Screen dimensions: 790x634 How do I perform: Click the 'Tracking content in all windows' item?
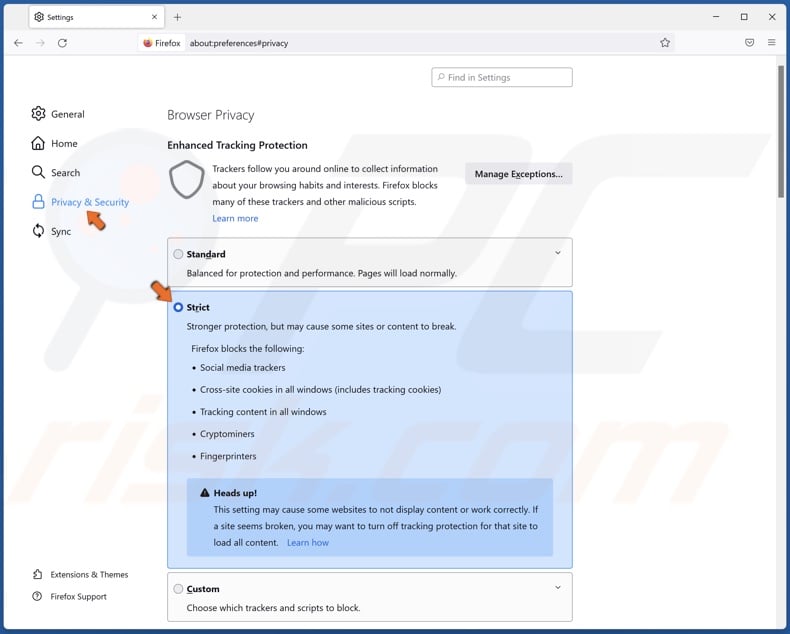point(263,412)
